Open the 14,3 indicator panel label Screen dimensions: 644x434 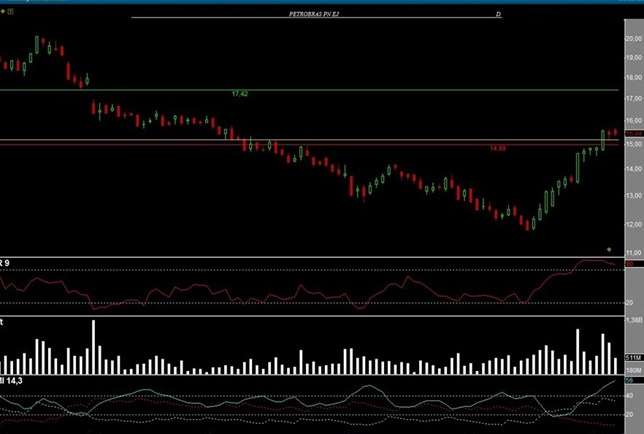[12, 381]
